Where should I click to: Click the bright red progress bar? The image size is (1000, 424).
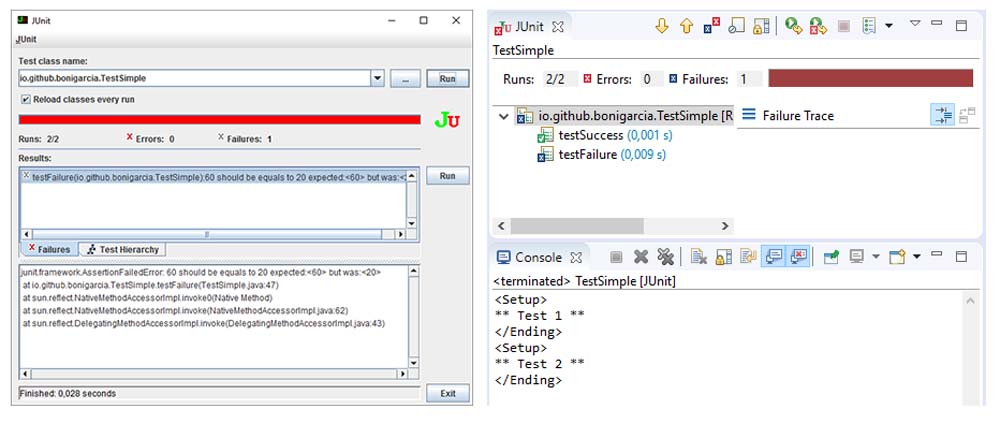[220, 119]
